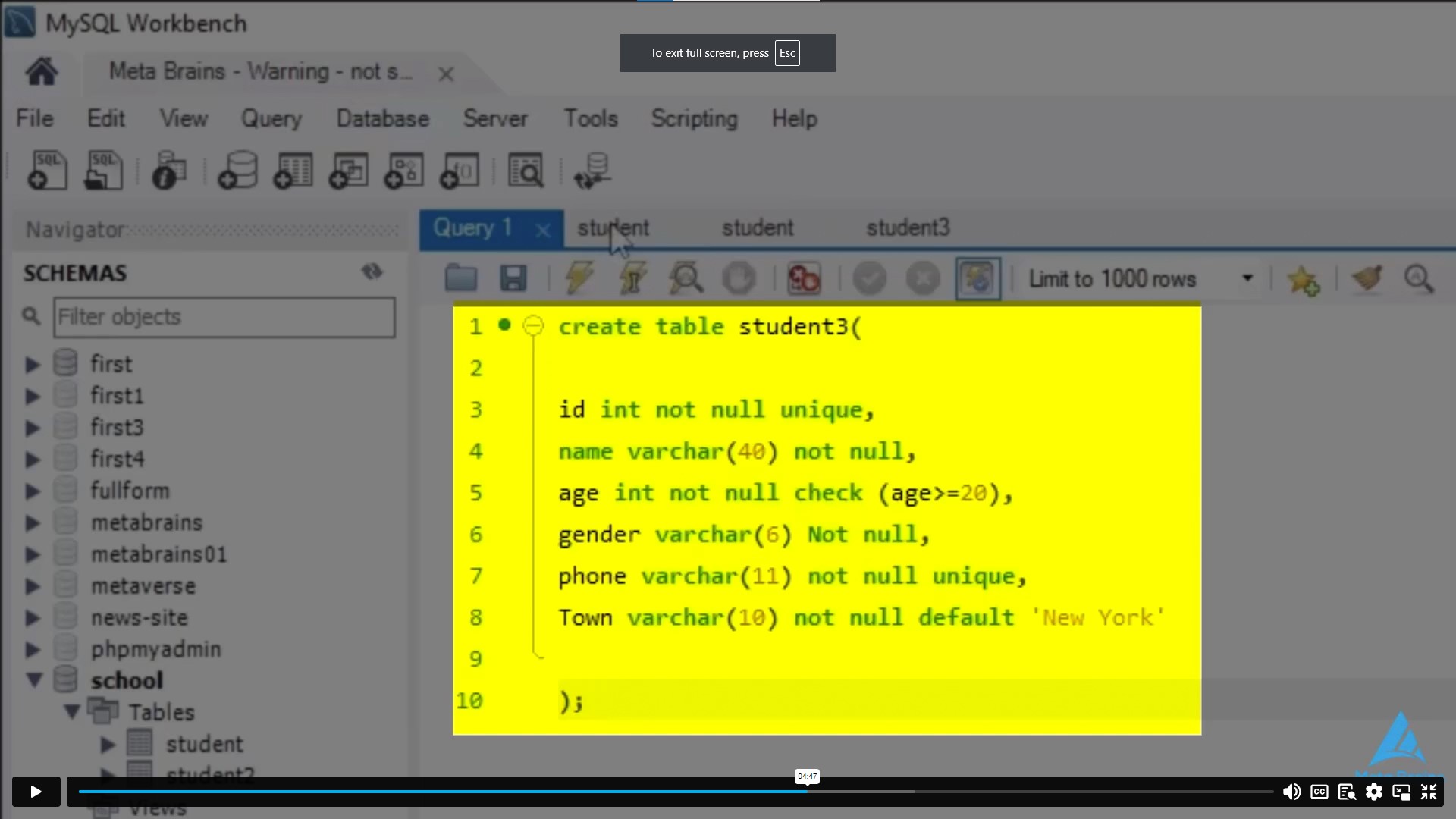Open a script file in the editor
The height and width of the screenshot is (819, 1456).
tap(461, 278)
